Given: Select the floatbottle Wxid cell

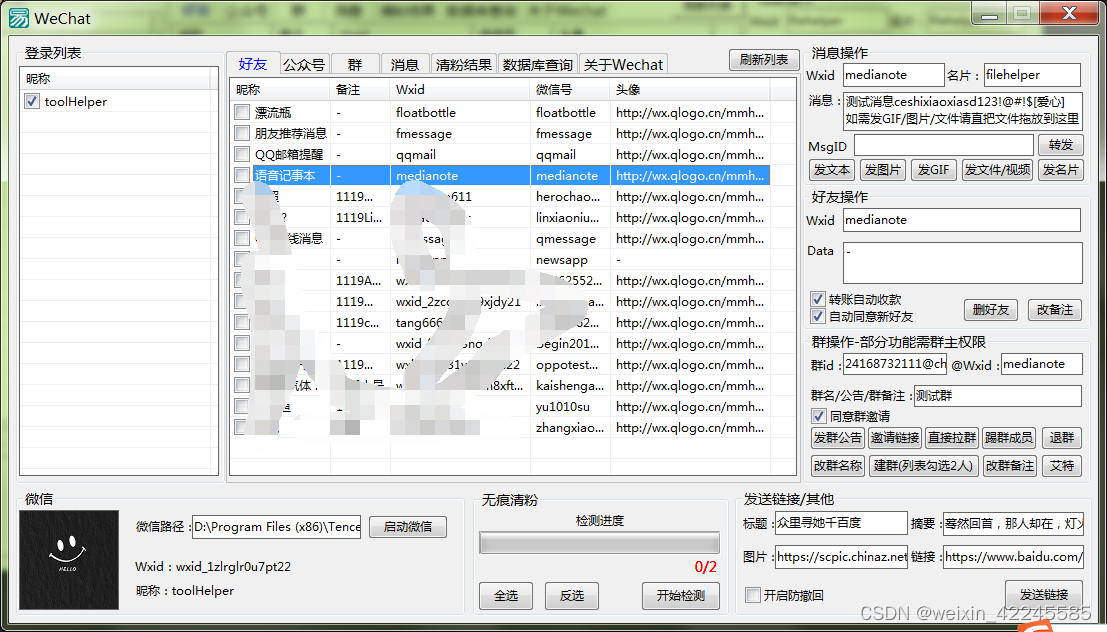Looking at the screenshot, I should click(x=459, y=112).
